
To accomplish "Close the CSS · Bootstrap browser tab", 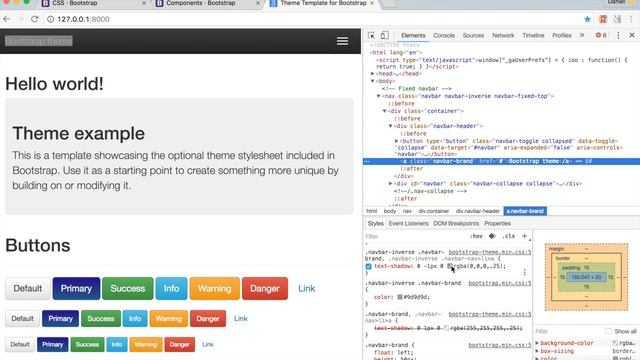I will tap(144, 3).
